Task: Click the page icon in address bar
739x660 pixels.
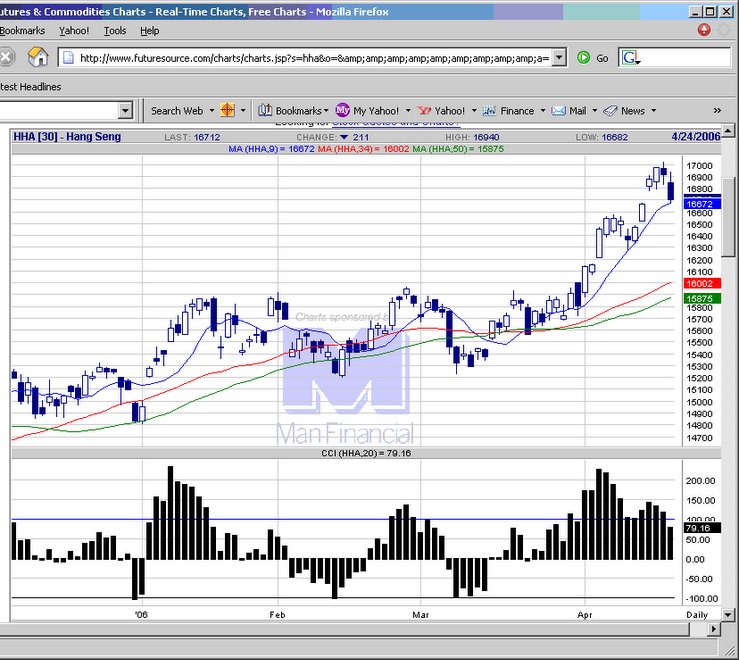Action: (x=69, y=58)
